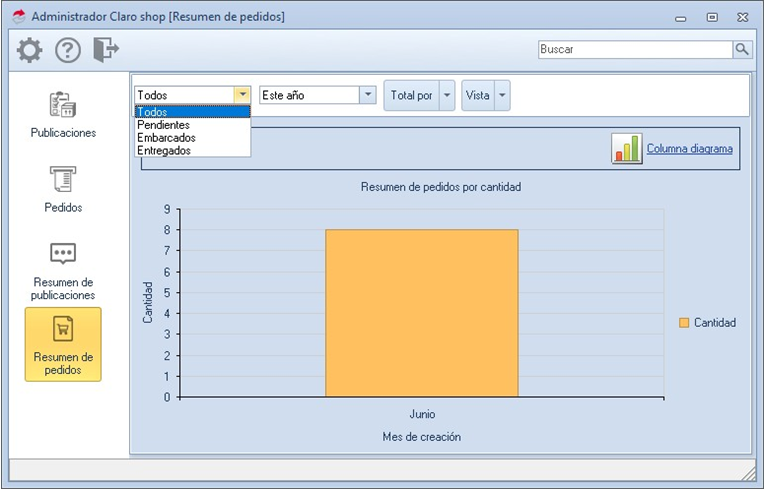
Task: Select Todos in the dropdown list
Action: [x=192, y=112]
